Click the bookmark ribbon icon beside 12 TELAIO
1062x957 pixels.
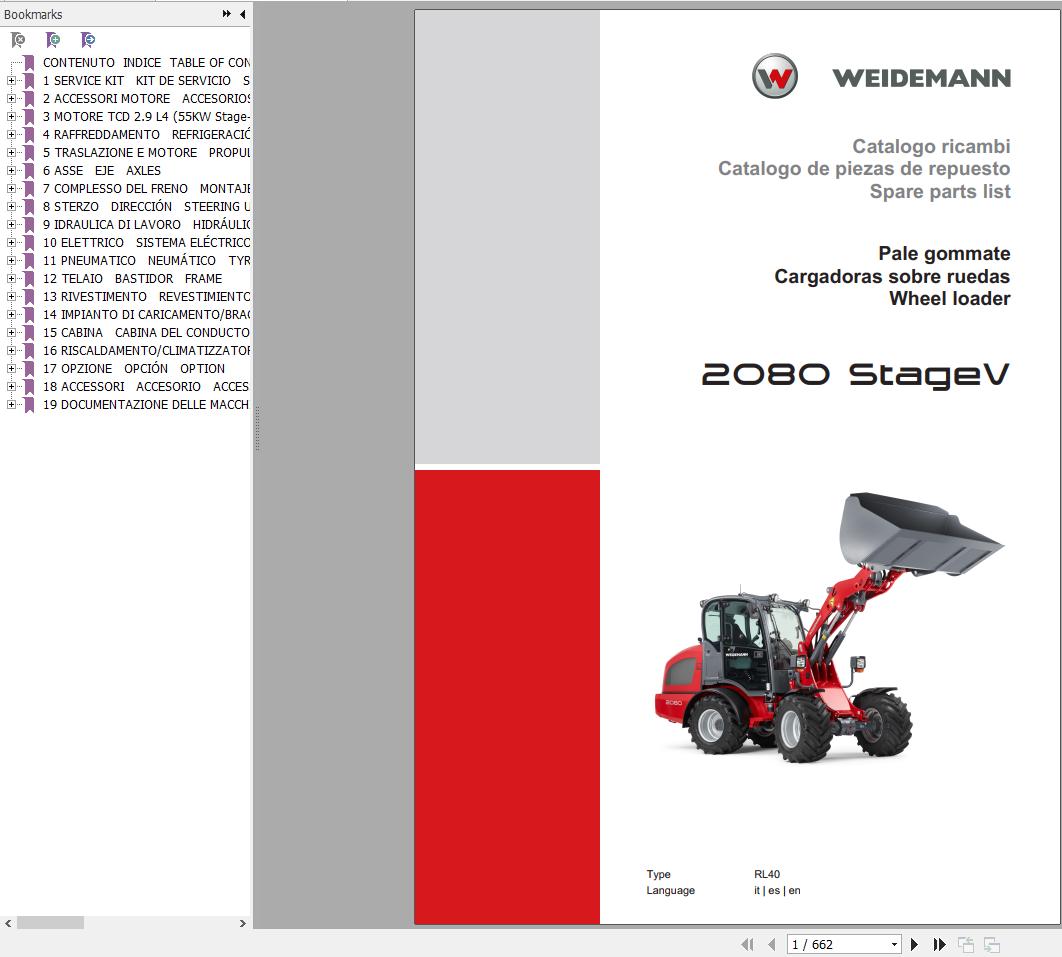click(29, 278)
